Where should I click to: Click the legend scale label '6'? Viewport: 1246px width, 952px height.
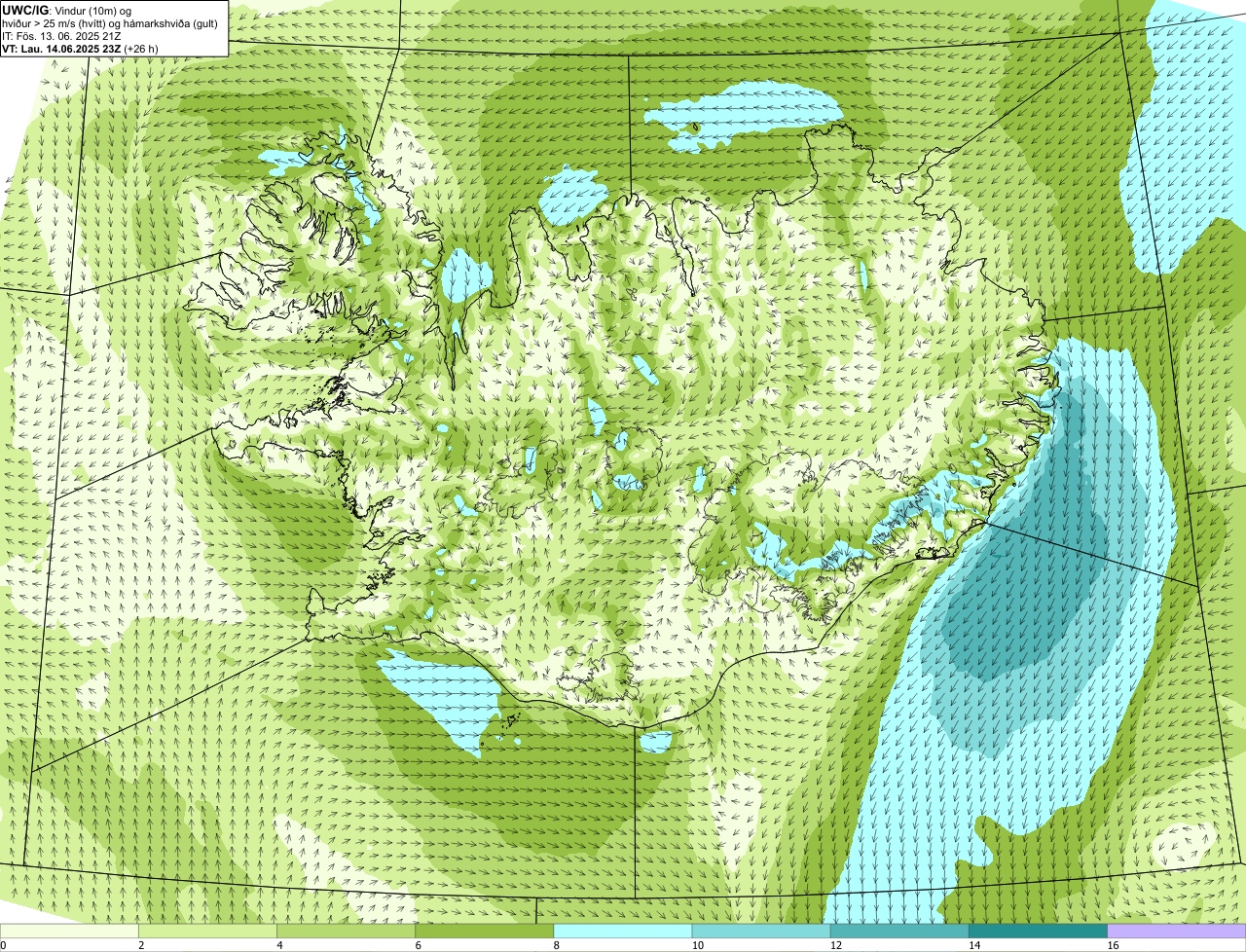419,945
